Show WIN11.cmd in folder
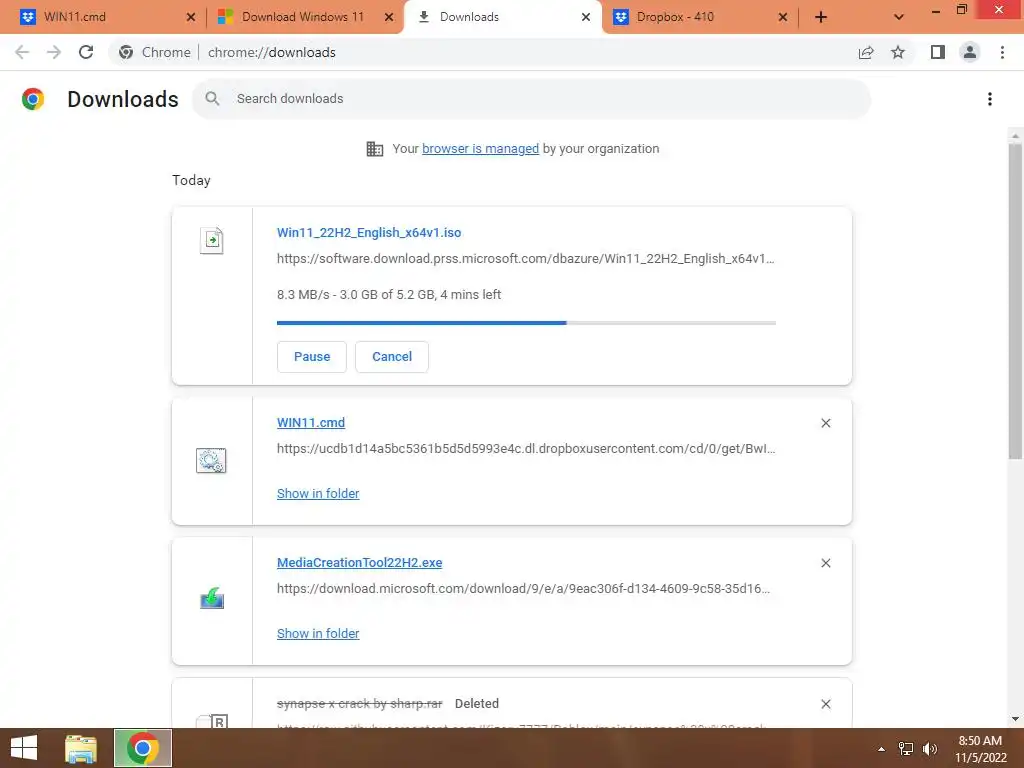This screenshot has width=1024, height=768. click(x=318, y=494)
